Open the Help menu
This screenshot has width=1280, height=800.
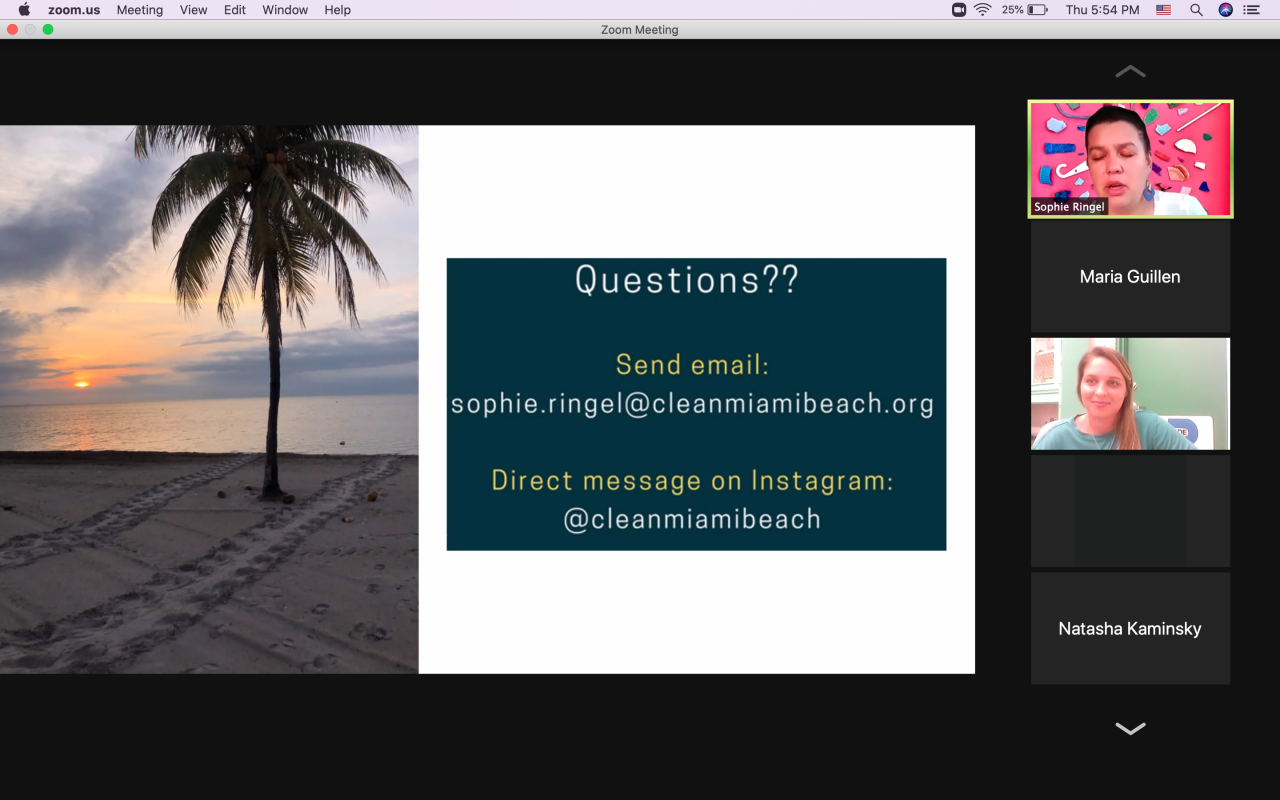tap(337, 10)
